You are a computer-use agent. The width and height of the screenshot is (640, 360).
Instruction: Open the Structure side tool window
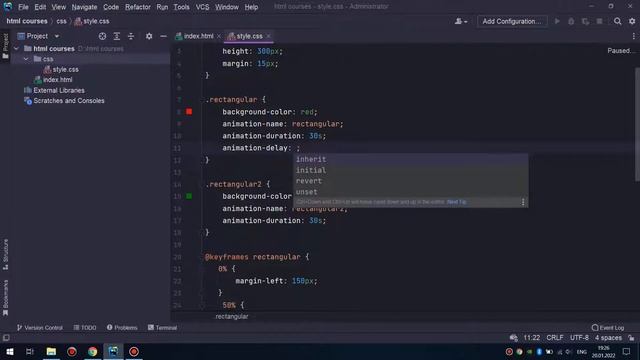[5, 254]
